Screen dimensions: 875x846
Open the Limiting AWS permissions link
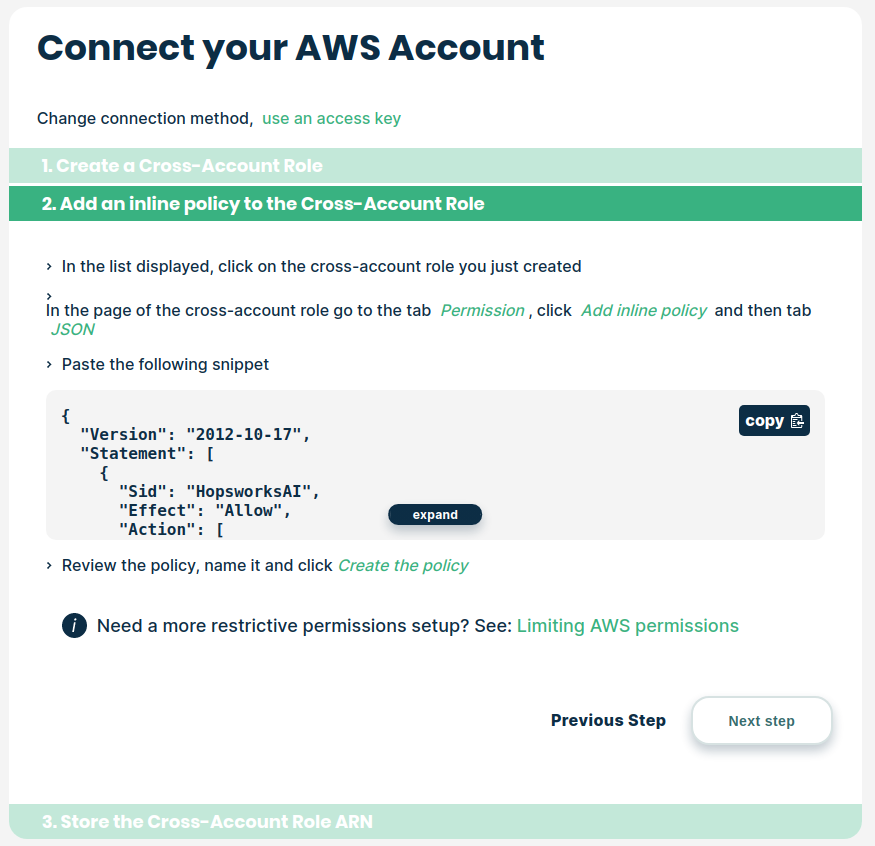pos(627,626)
